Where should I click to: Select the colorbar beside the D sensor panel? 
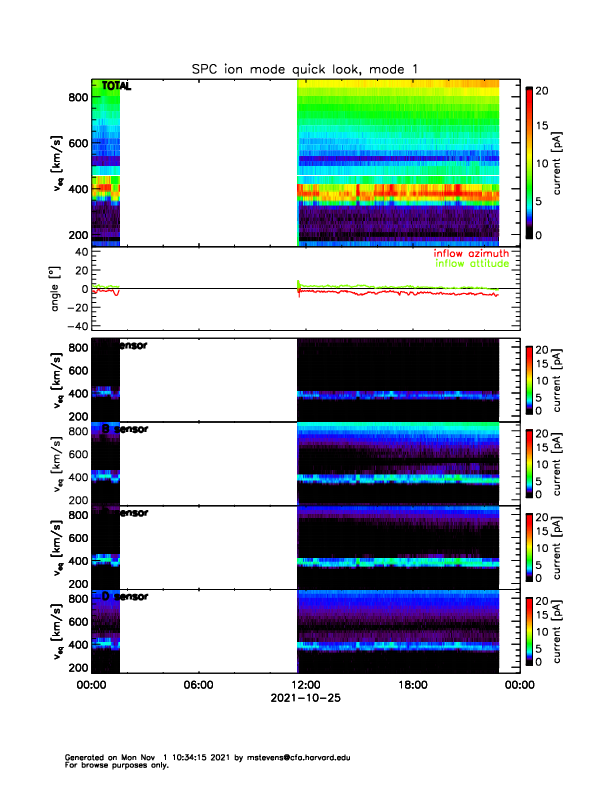531,630
